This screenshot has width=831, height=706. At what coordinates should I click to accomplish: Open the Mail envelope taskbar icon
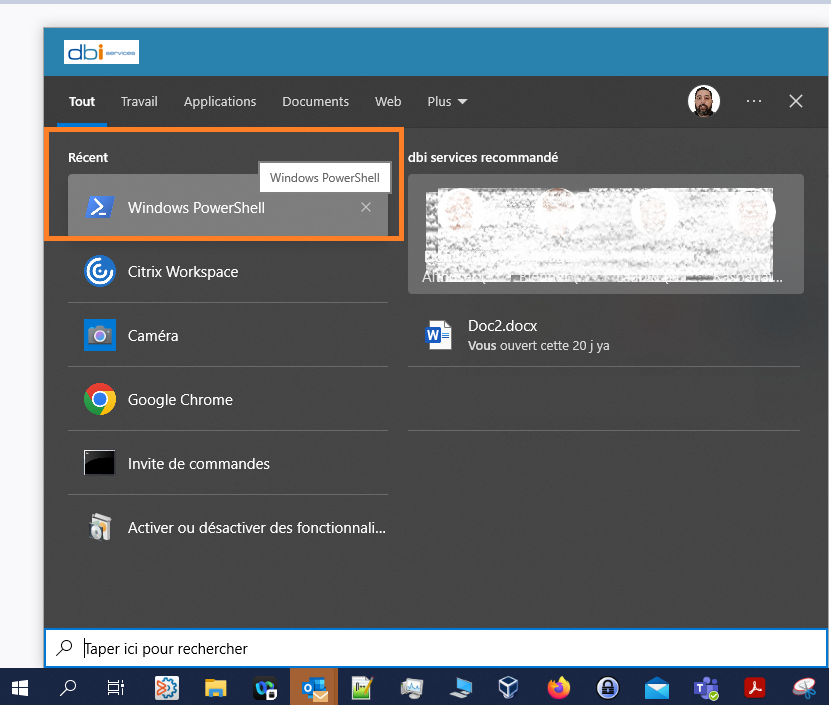(x=657, y=688)
